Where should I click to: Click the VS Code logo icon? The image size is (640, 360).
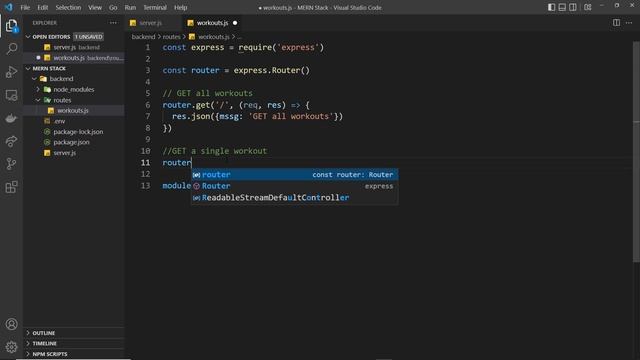(x=9, y=7)
